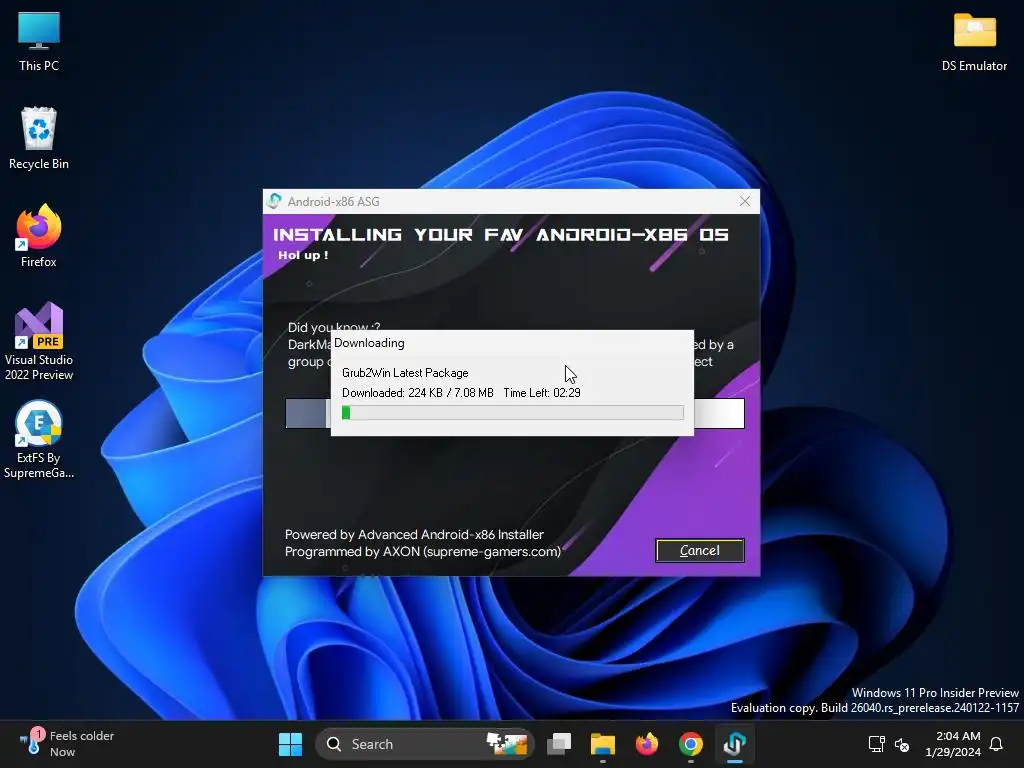Click the search highlights image in Search box

(x=507, y=744)
